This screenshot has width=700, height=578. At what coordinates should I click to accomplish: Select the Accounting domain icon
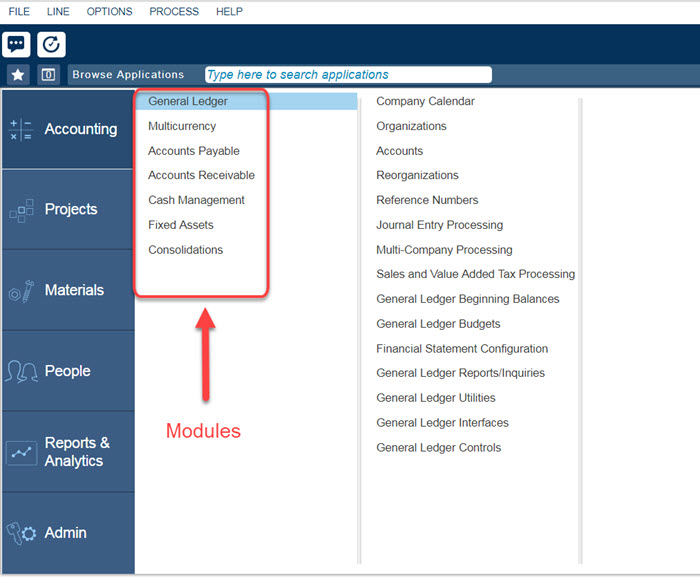pyautogui.click(x=21, y=130)
